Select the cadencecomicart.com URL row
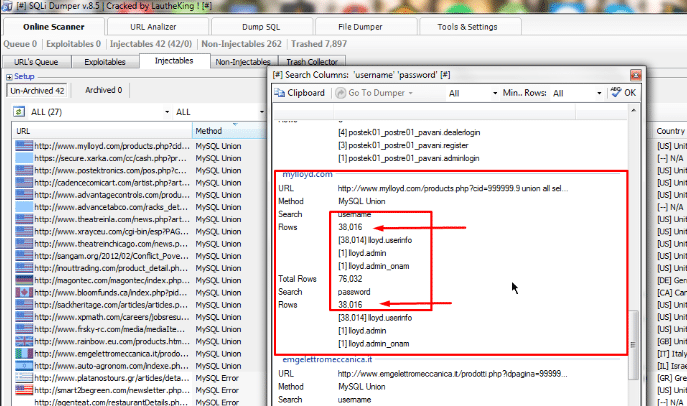This screenshot has width=687, height=406. 112,183
